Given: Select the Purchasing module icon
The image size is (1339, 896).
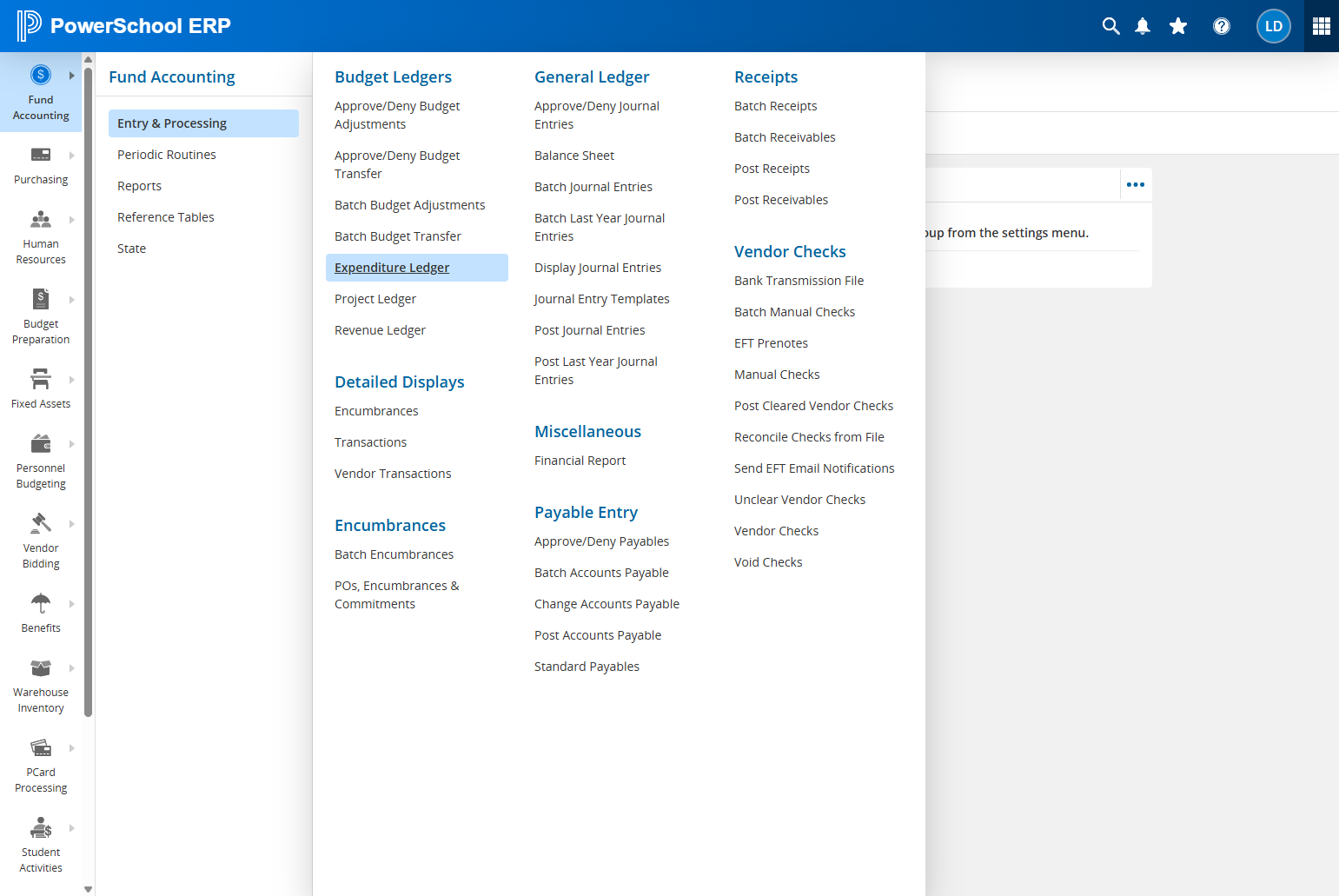Looking at the screenshot, I should (41, 155).
